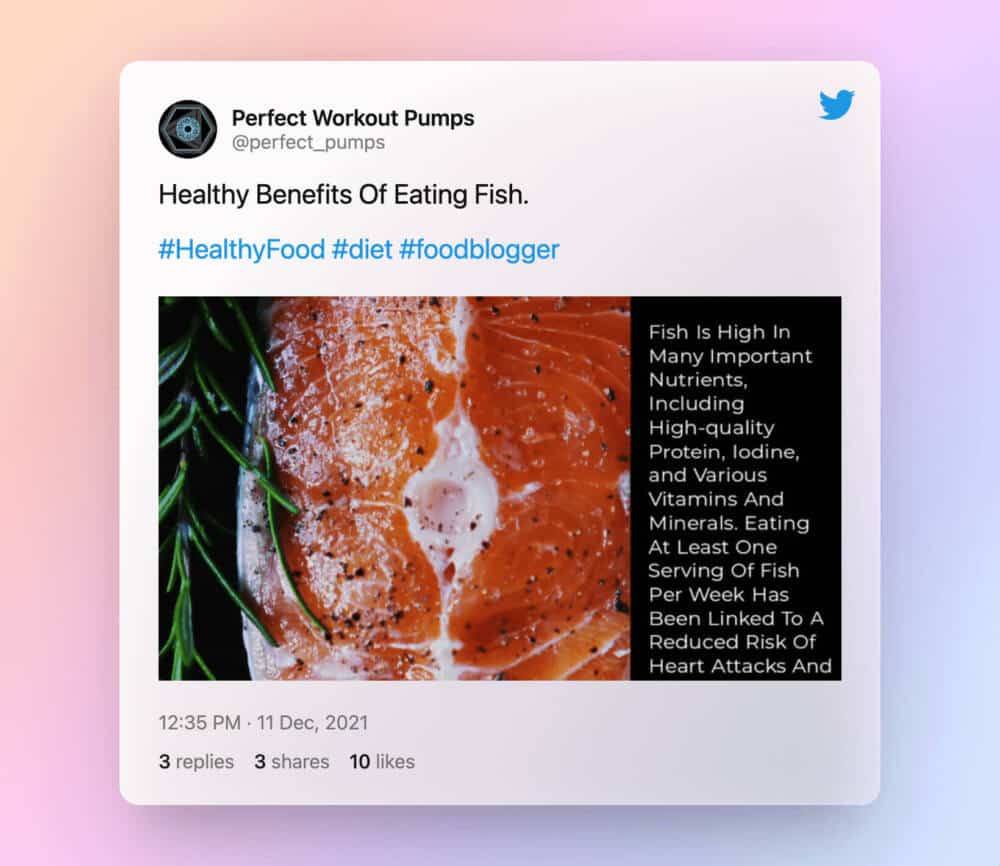
Task: Click the gradient background outside the tweet card
Action: click(57, 434)
